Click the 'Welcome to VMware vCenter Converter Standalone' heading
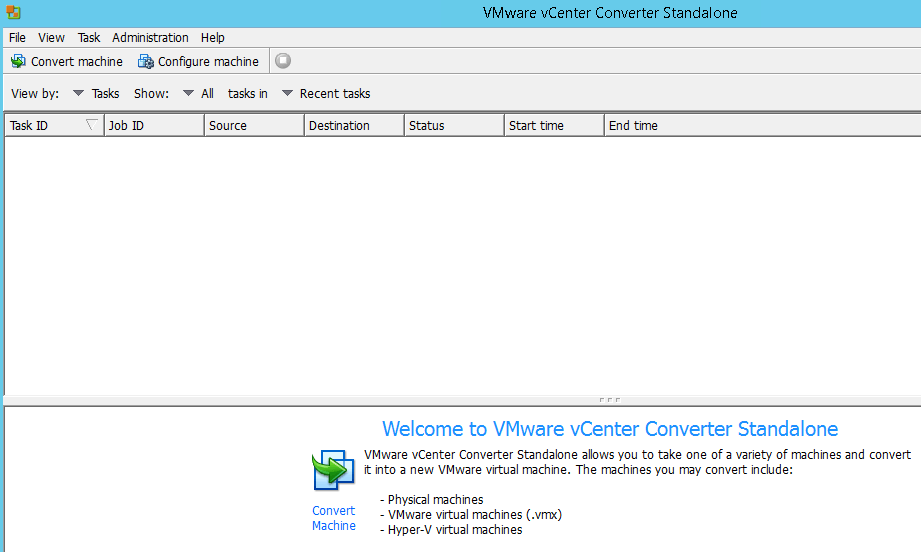Image resolution: width=921 pixels, height=552 pixels. tap(610, 429)
